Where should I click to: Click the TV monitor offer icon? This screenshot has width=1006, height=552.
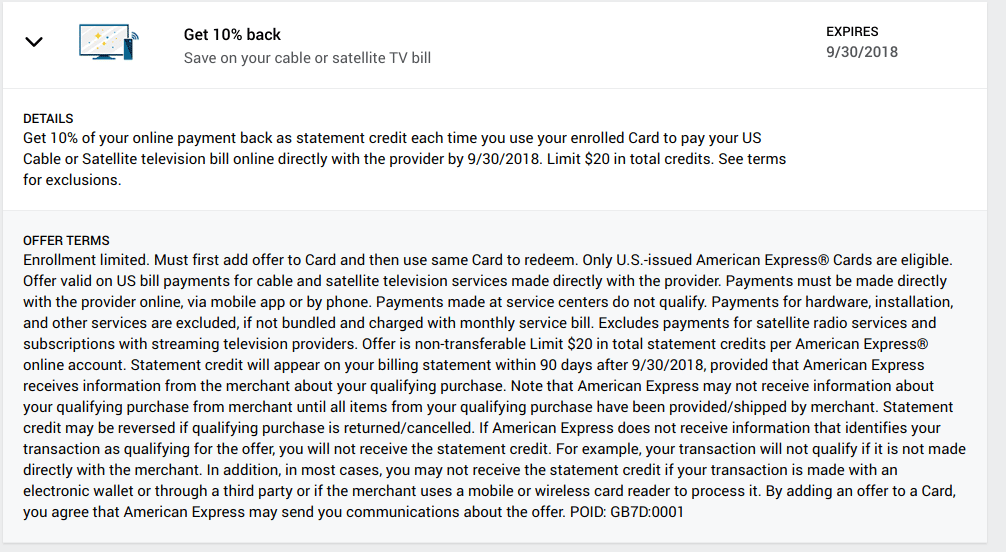[x=108, y=42]
